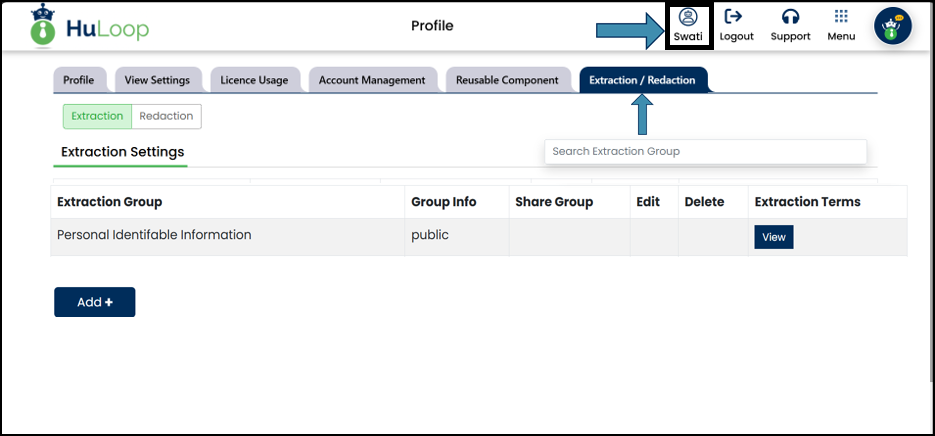Image resolution: width=935 pixels, height=436 pixels.
Task: Go to the Licence Usage tab
Action: pyautogui.click(x=254, y=80)
